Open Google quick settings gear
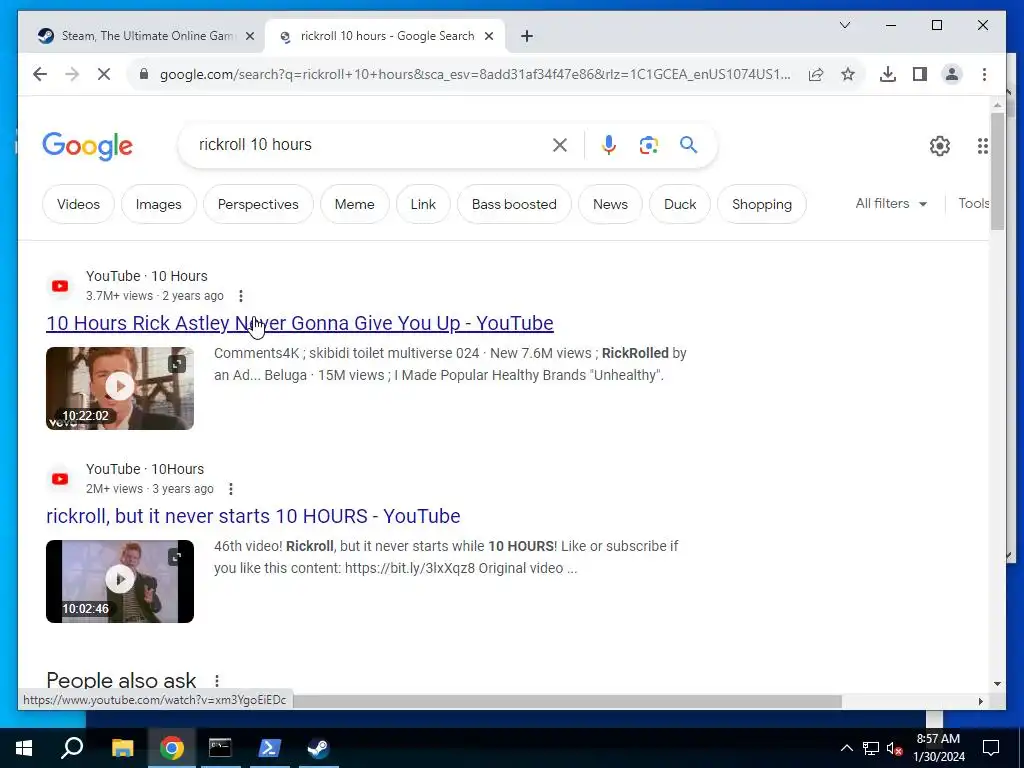 click(940, 146)
